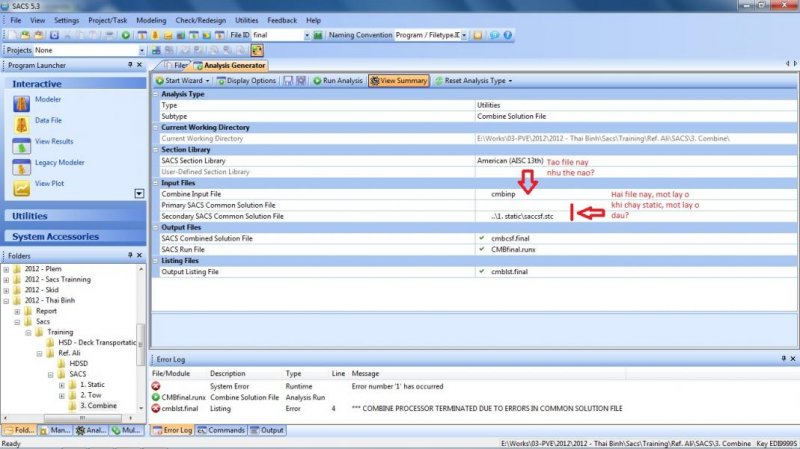The height and width of the screenshot is (449, 800).
Task: Pin the Folders panel
Action: (x=130, y=255)
